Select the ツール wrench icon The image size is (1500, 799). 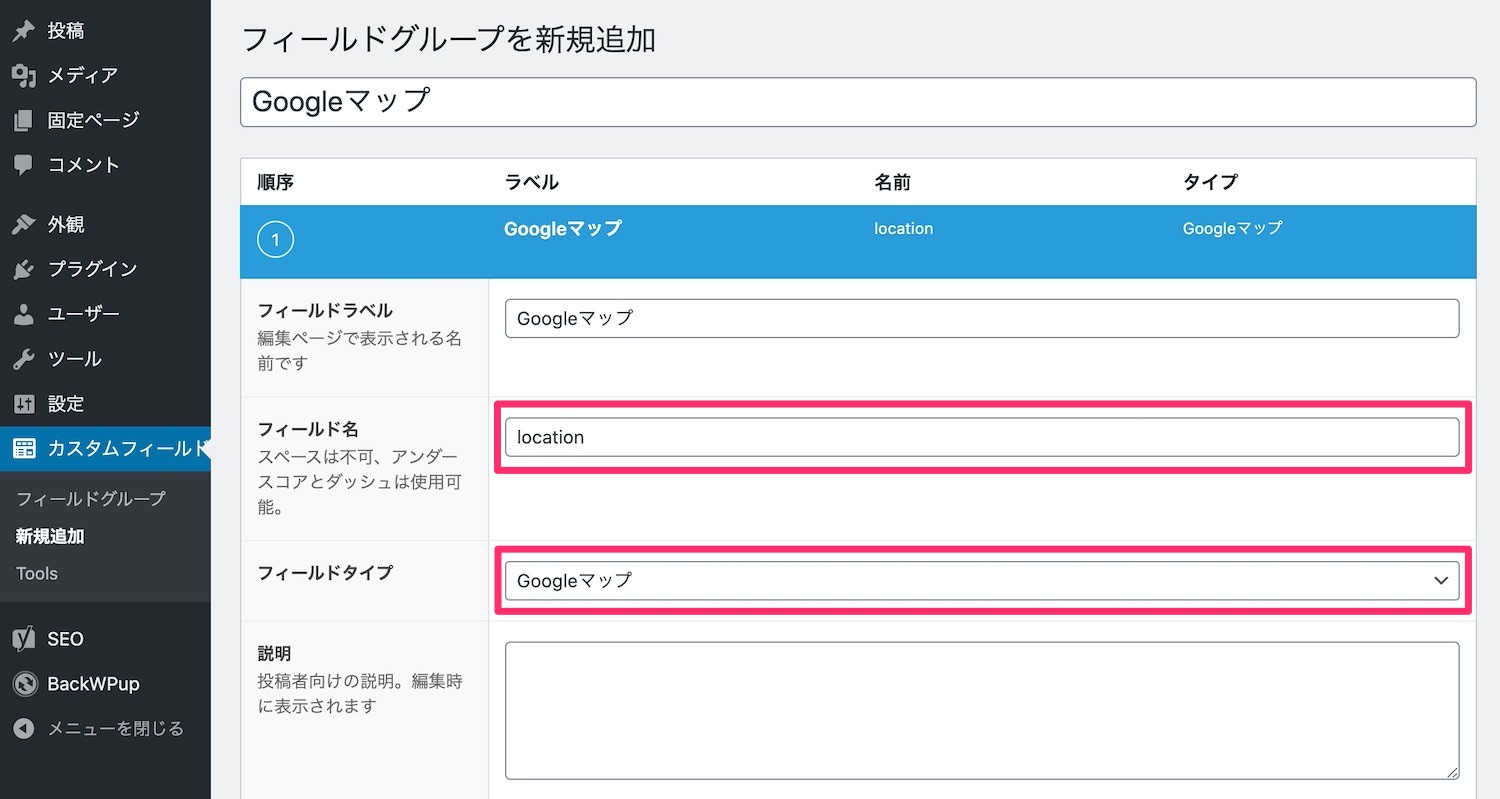click(22, 358)
